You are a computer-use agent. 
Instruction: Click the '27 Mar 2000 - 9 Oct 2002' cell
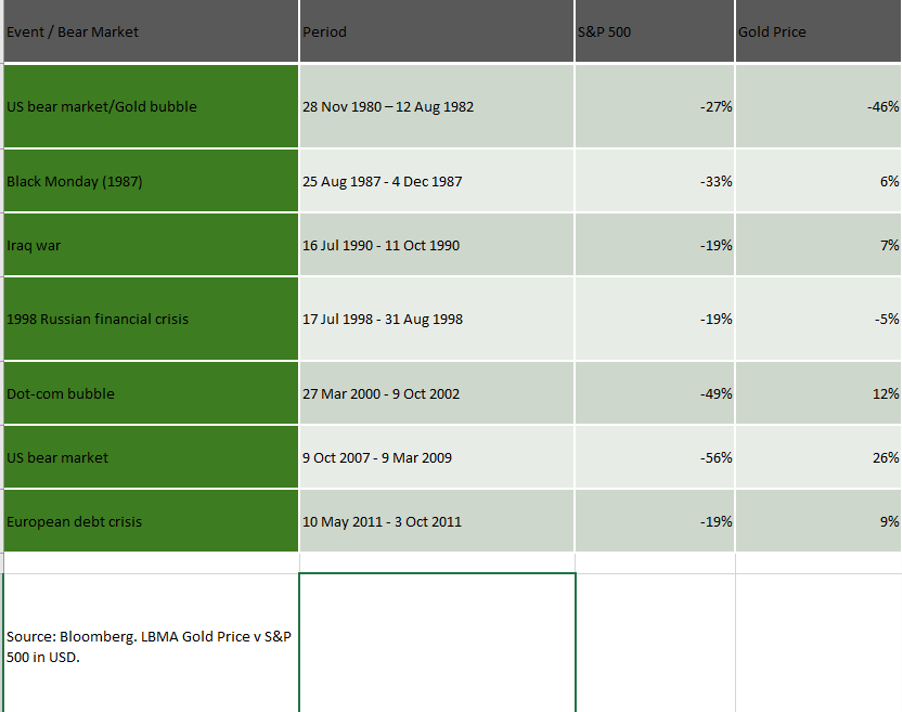pos(437,394)
